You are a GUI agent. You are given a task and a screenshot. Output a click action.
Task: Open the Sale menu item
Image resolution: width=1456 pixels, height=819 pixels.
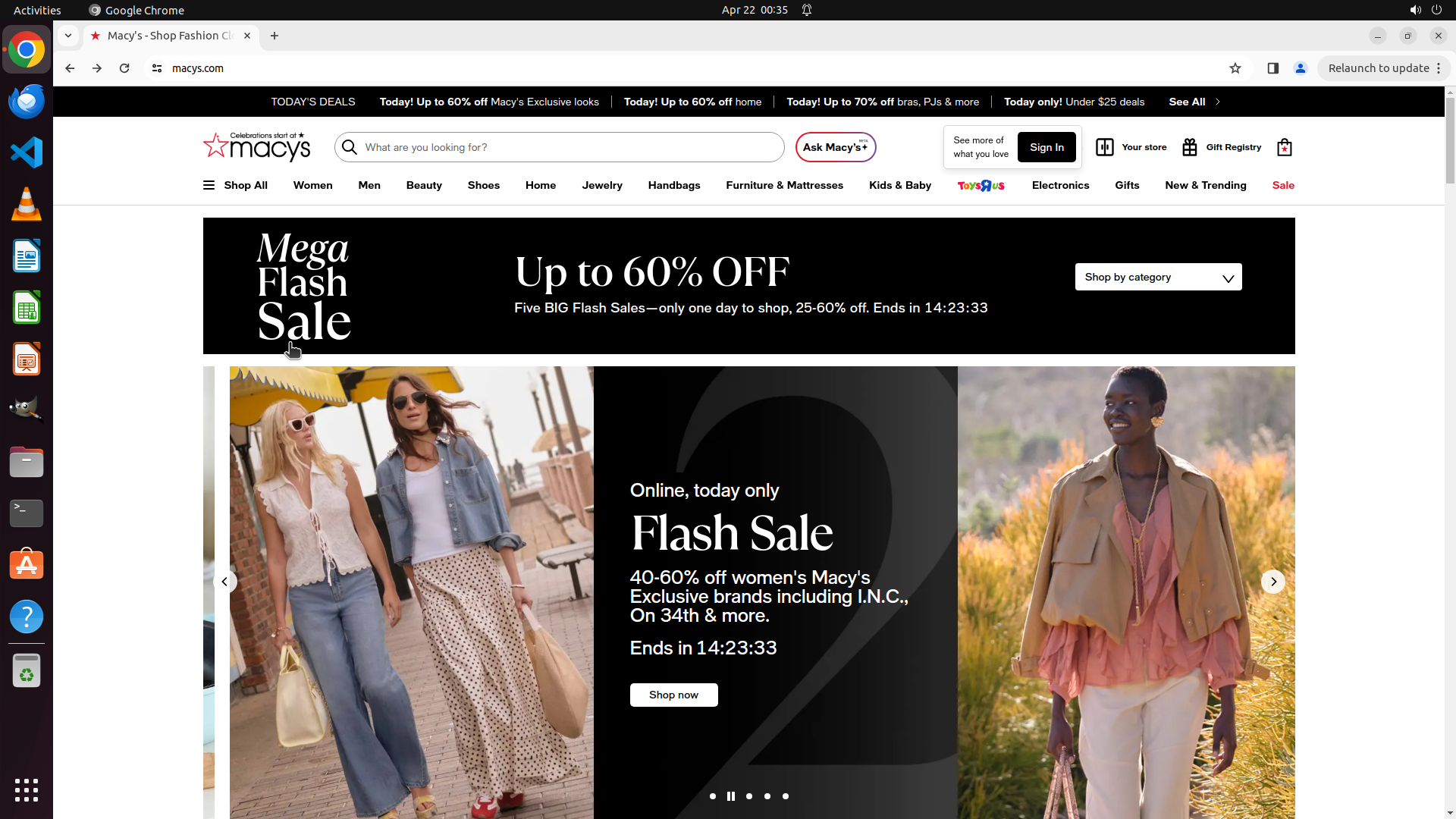click(1283, 185)
